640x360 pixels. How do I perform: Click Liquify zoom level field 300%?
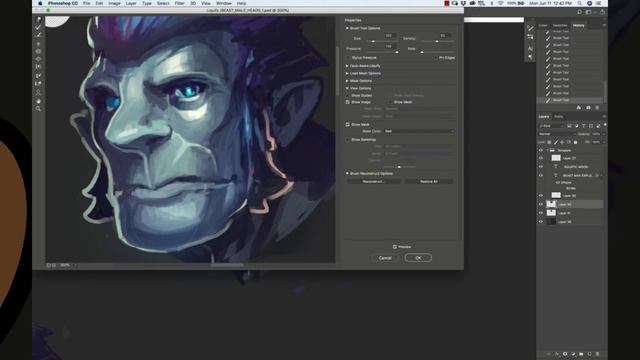pyautogui.click(x=64, y=265)
